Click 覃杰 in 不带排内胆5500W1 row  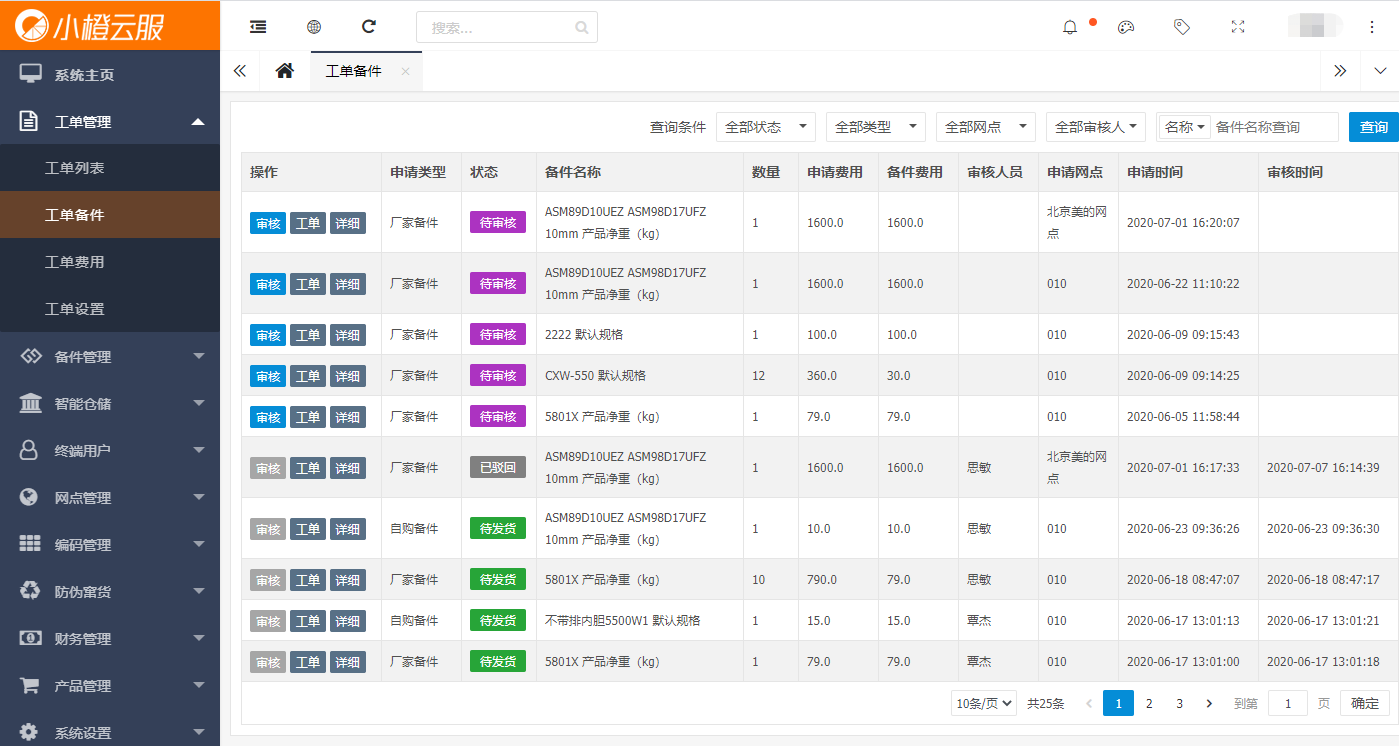(x=979, y=621)
